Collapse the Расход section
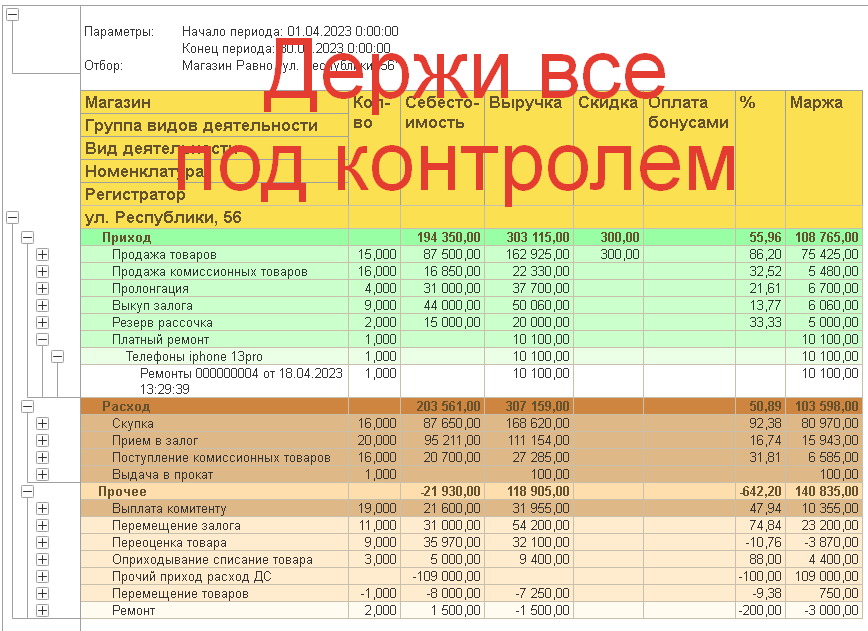The image size is (868, 631). pyautogui.click(x=27, y=406)
